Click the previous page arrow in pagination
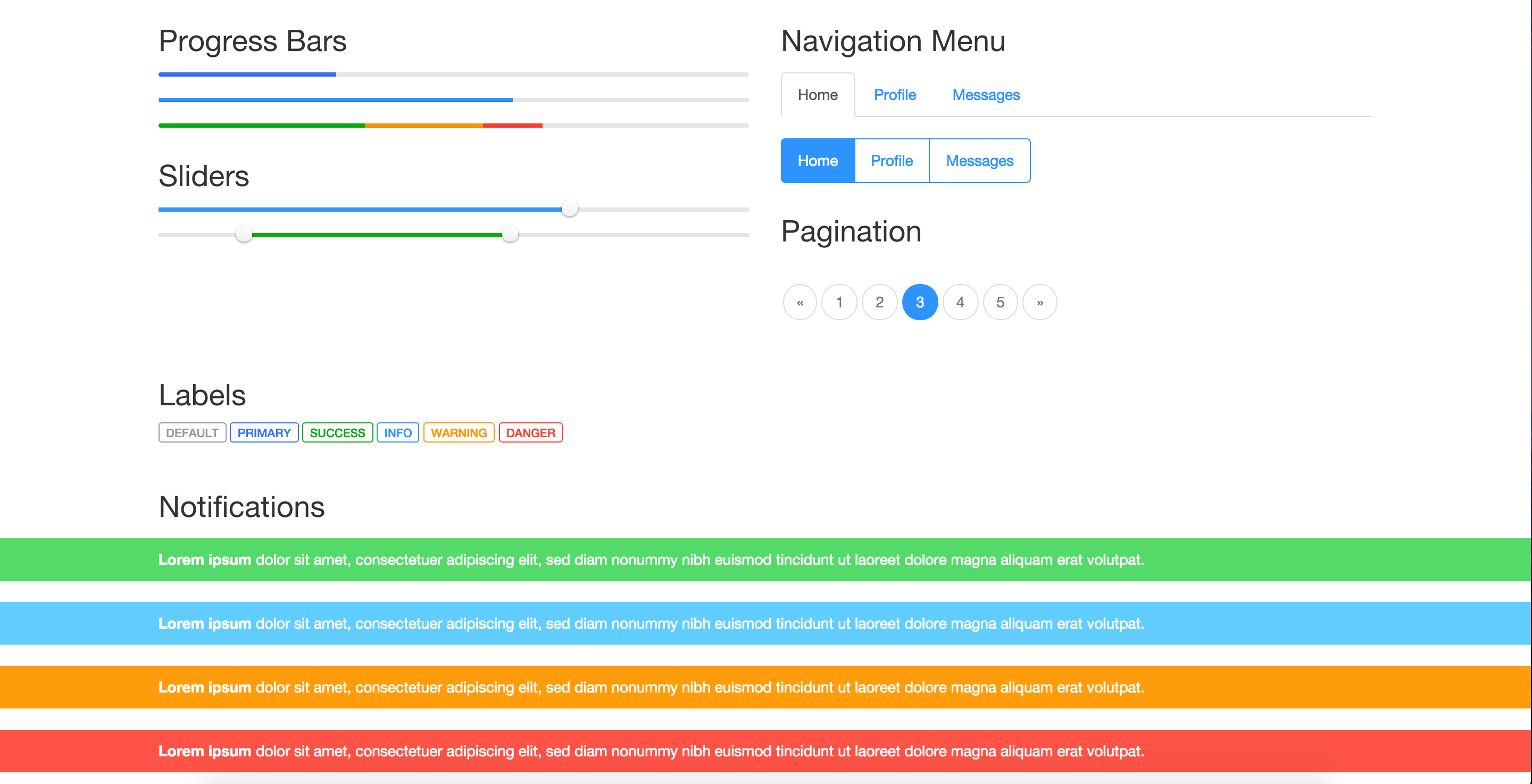Viewport: 1532px width, 784px height. pyautogui.click(x=800, y=302)
